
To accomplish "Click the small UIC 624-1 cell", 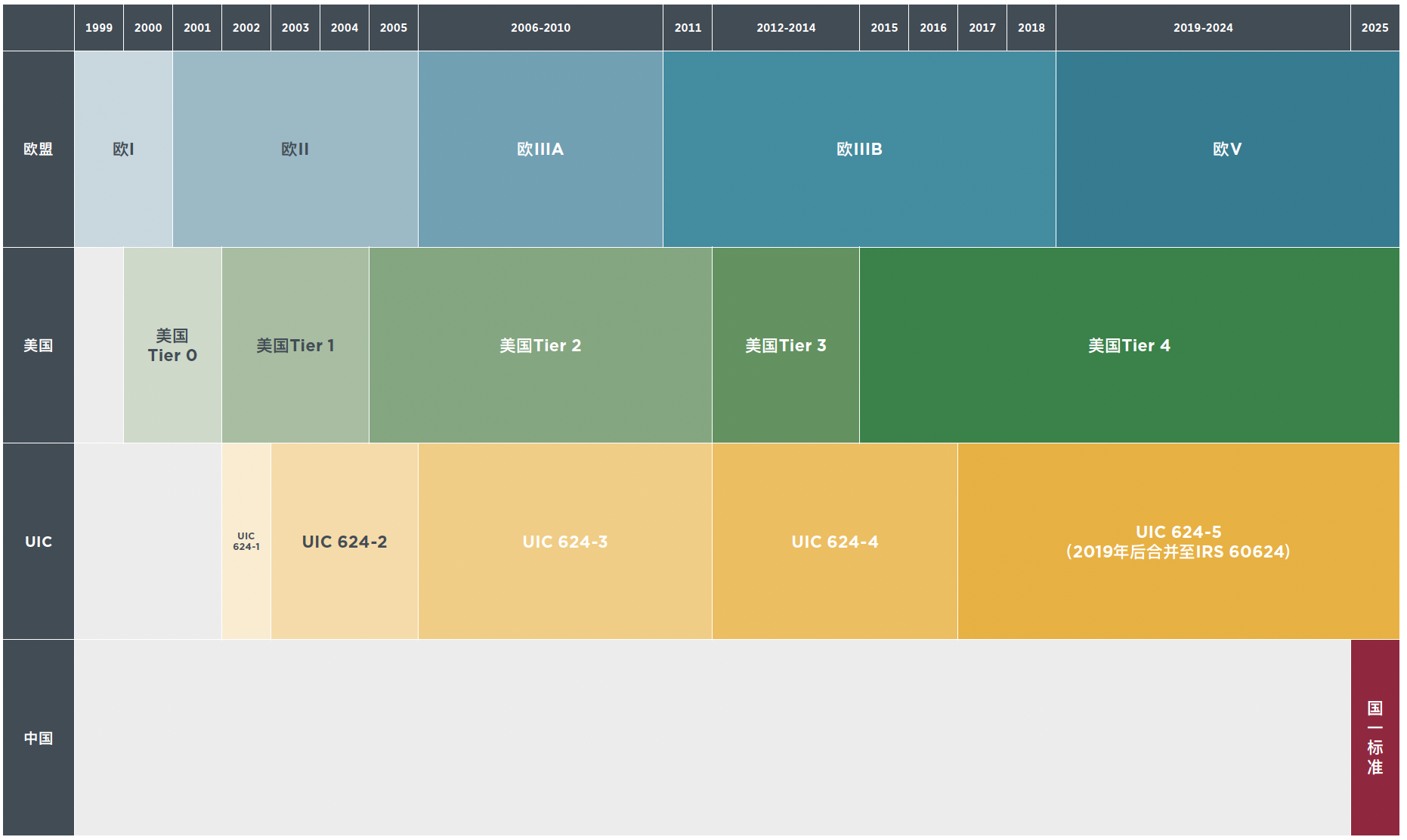I will 246,542.
